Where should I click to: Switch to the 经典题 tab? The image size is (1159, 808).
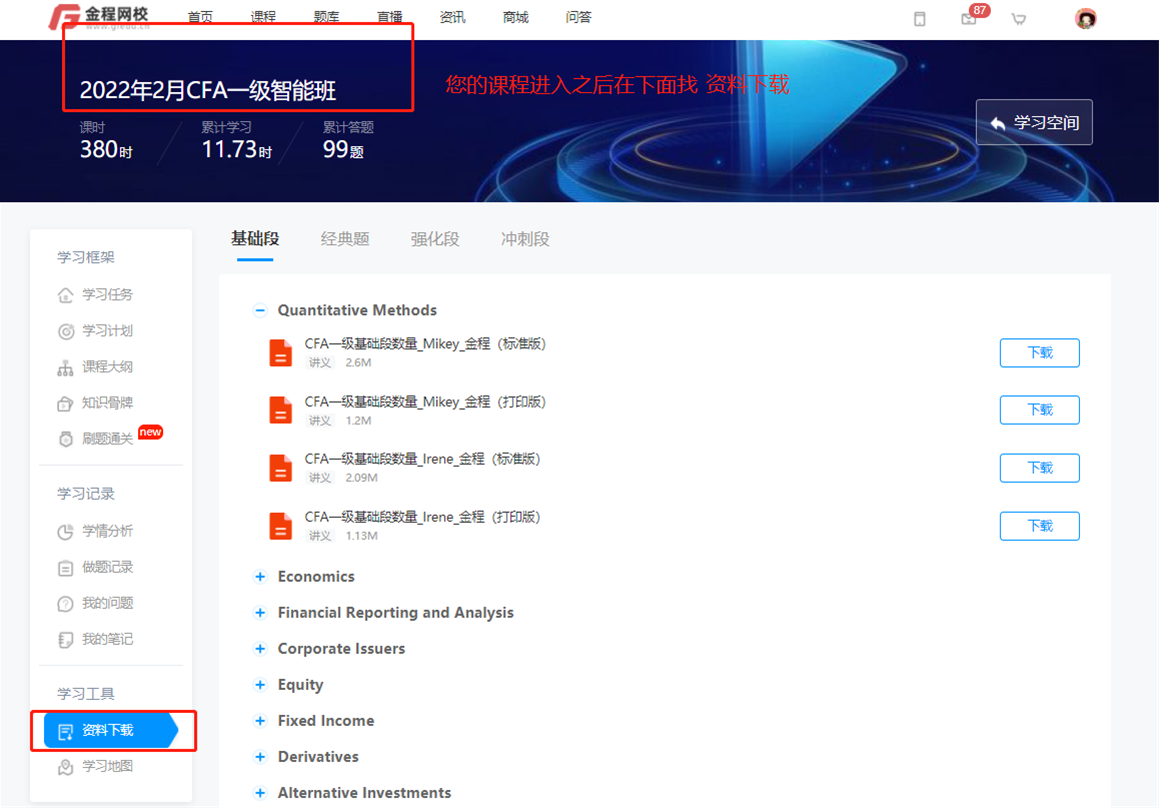pyautogui.click(x=345, y=239)
